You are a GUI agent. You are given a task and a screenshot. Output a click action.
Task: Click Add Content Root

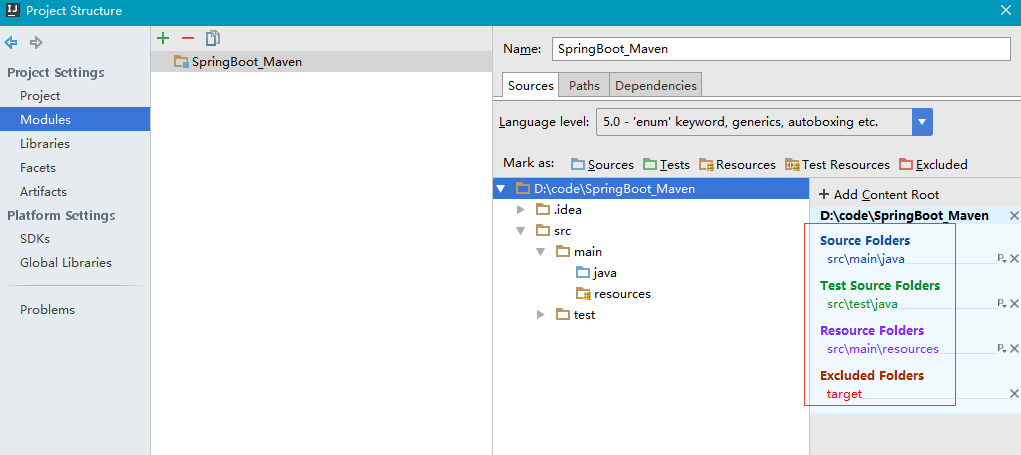879,195
